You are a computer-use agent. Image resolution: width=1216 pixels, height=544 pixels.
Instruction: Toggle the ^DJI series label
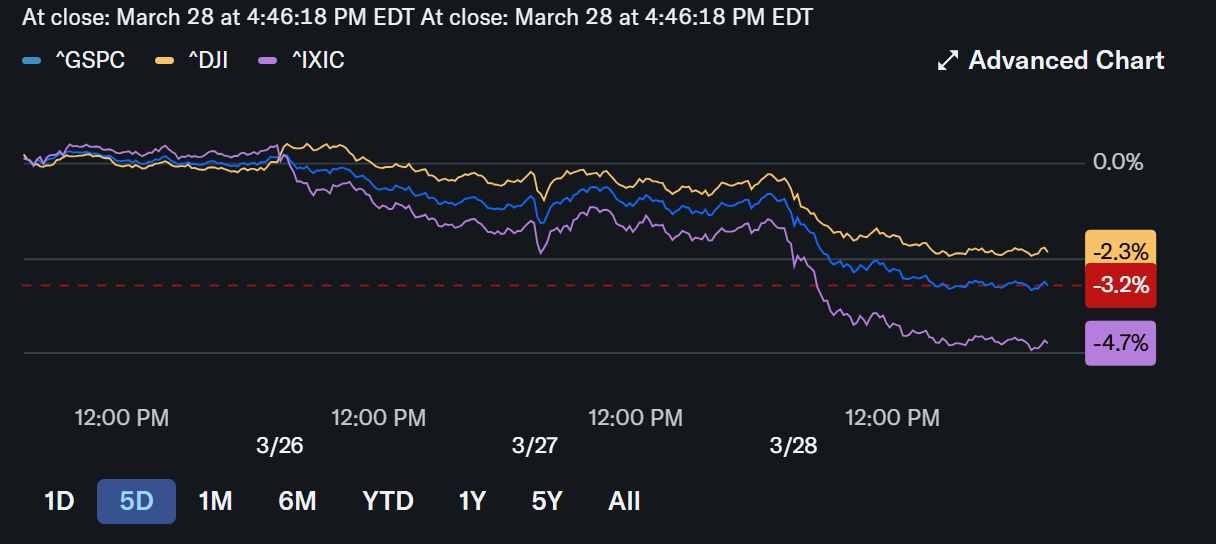point(208,61)
